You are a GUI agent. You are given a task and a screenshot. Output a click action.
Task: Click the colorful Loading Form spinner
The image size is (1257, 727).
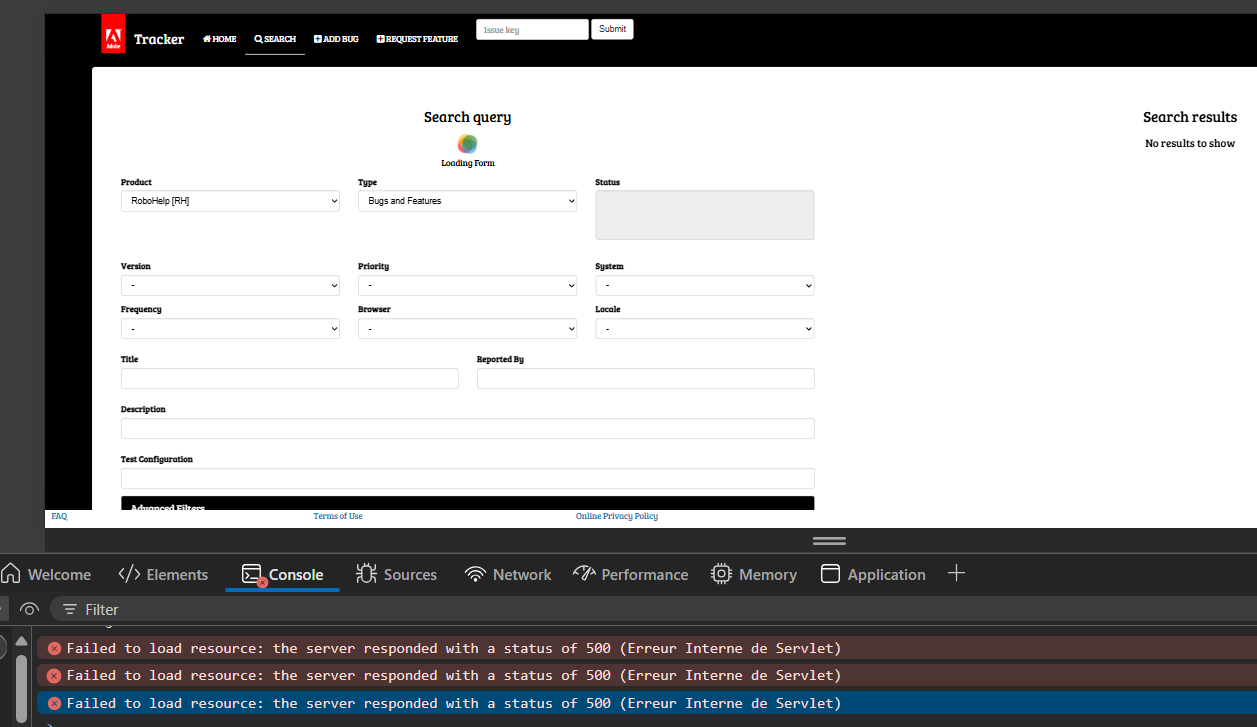point(467,144)
